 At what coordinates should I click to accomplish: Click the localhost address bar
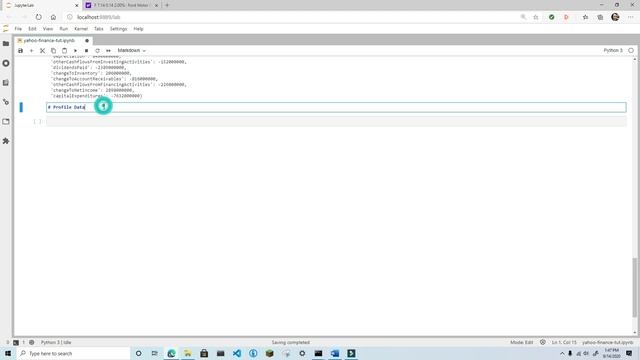(294, 17)
